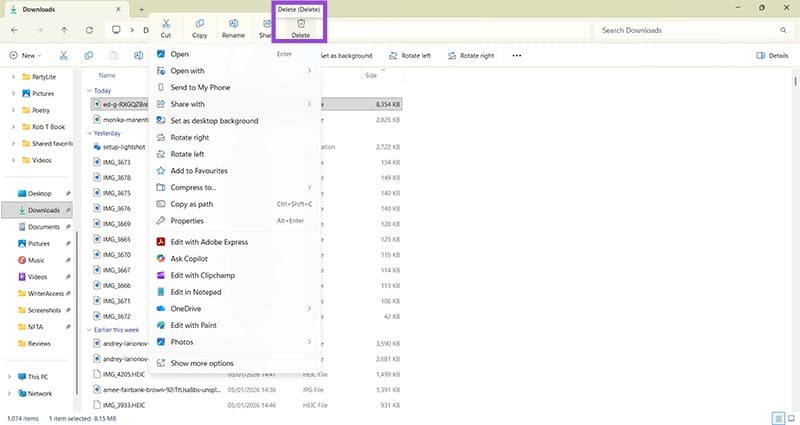Viewport: 800px width, 425px height.
Task: Refresh the Downloads folder
Action: 89,30
